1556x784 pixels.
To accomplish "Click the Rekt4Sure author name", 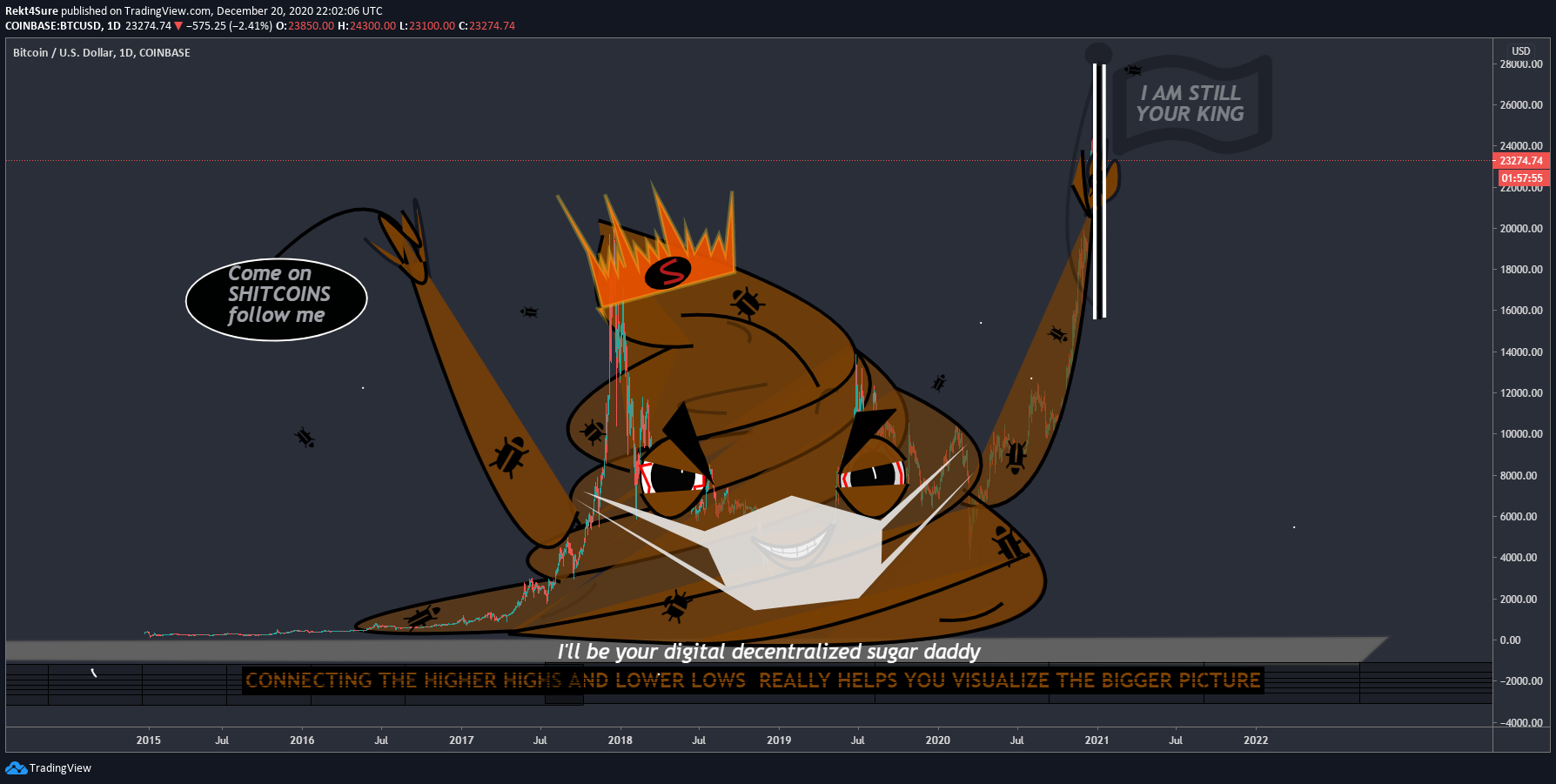I will [31, 11].
